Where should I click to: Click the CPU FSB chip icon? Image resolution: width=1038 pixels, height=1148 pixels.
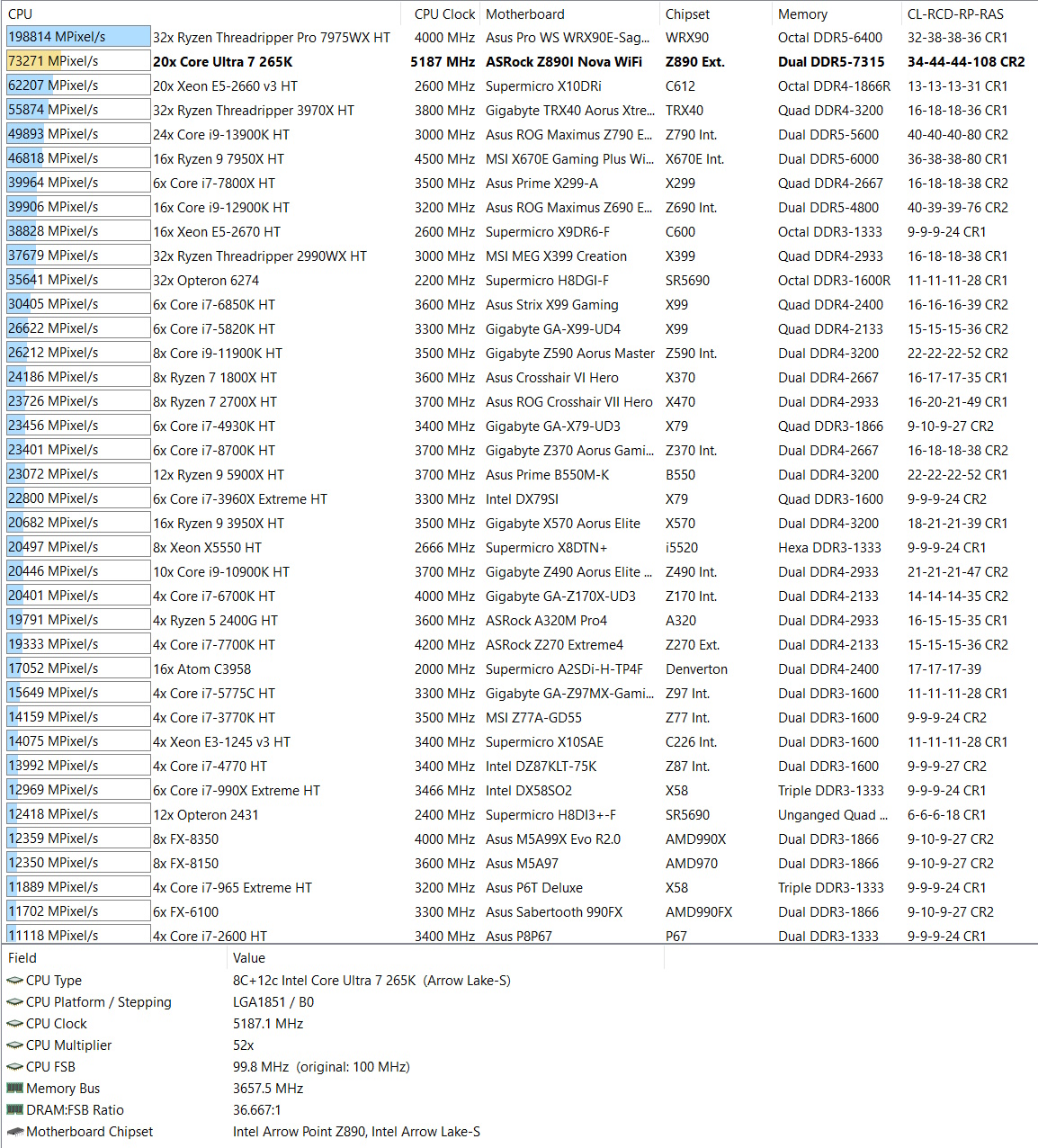point(14,1067)
